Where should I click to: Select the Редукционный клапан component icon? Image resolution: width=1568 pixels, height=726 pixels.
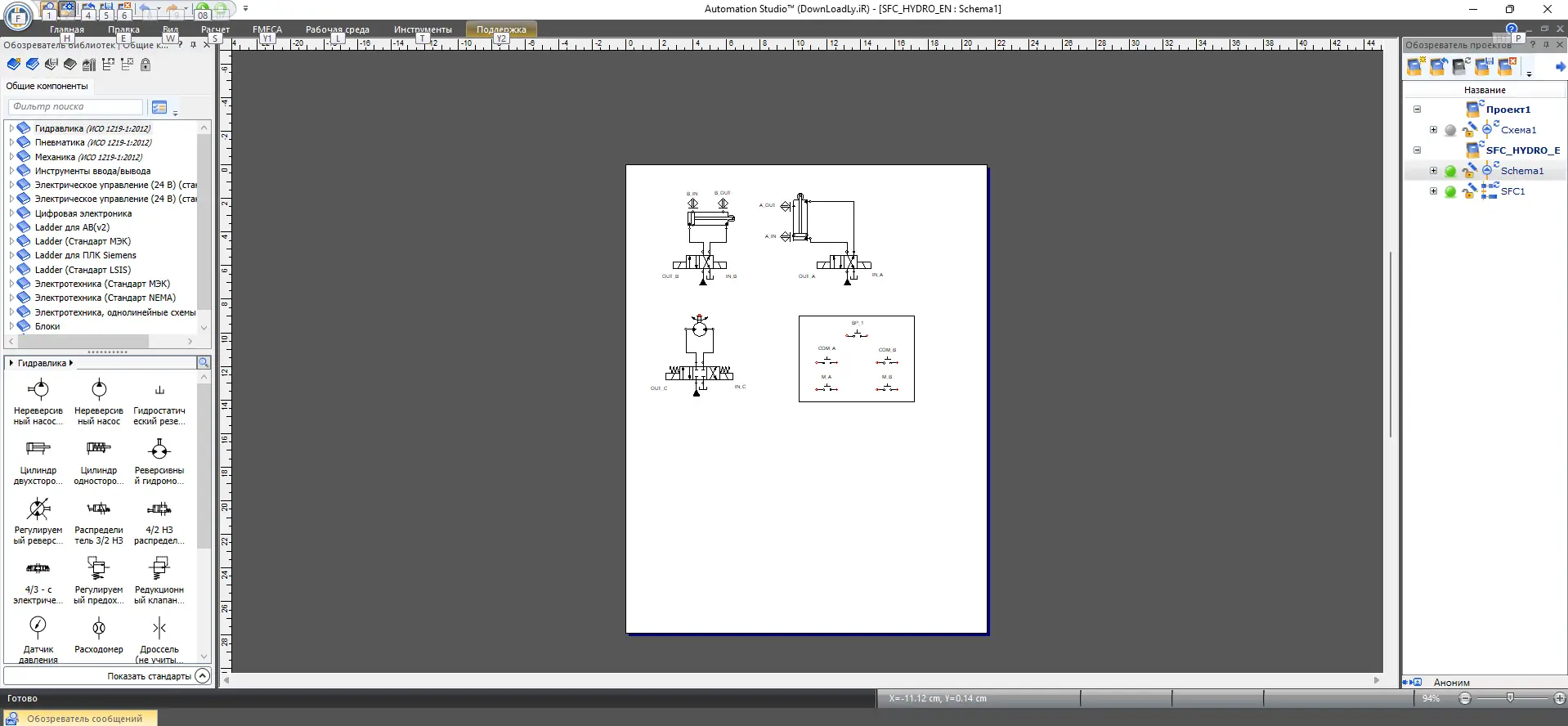(159, 567)
